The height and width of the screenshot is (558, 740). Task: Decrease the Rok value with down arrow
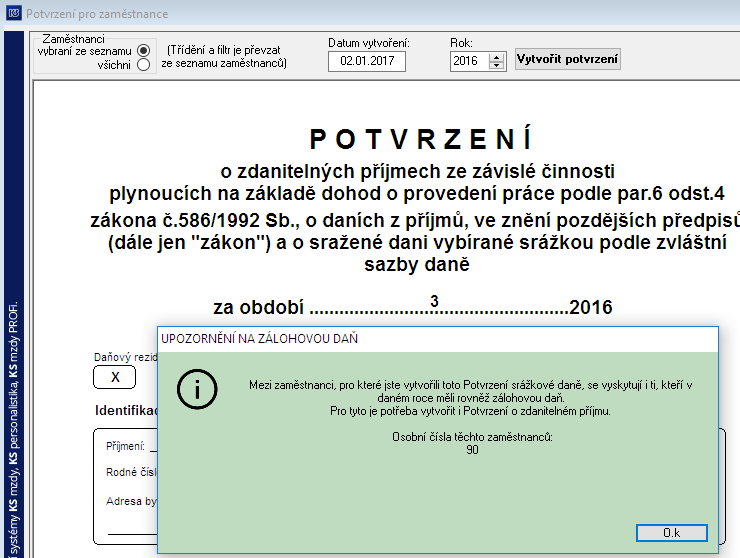496,66
